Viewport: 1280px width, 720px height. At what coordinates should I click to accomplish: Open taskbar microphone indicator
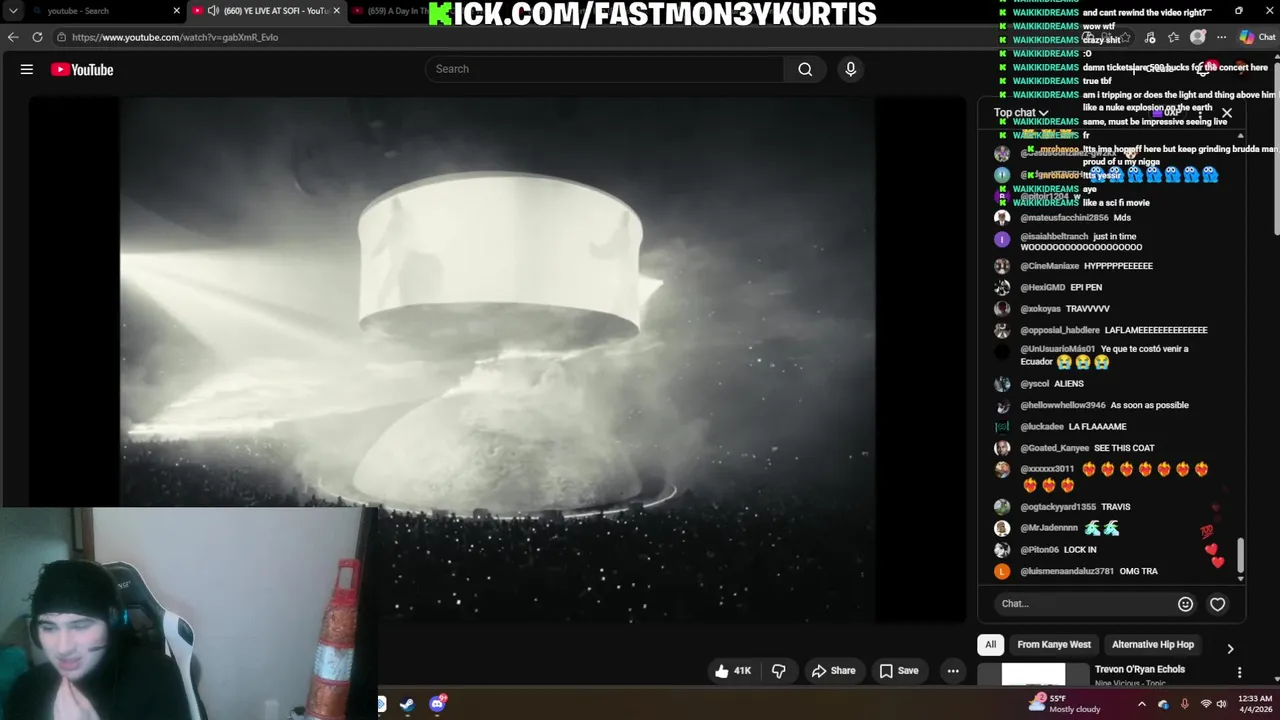pyautogui.click(x=1185, y=704)
